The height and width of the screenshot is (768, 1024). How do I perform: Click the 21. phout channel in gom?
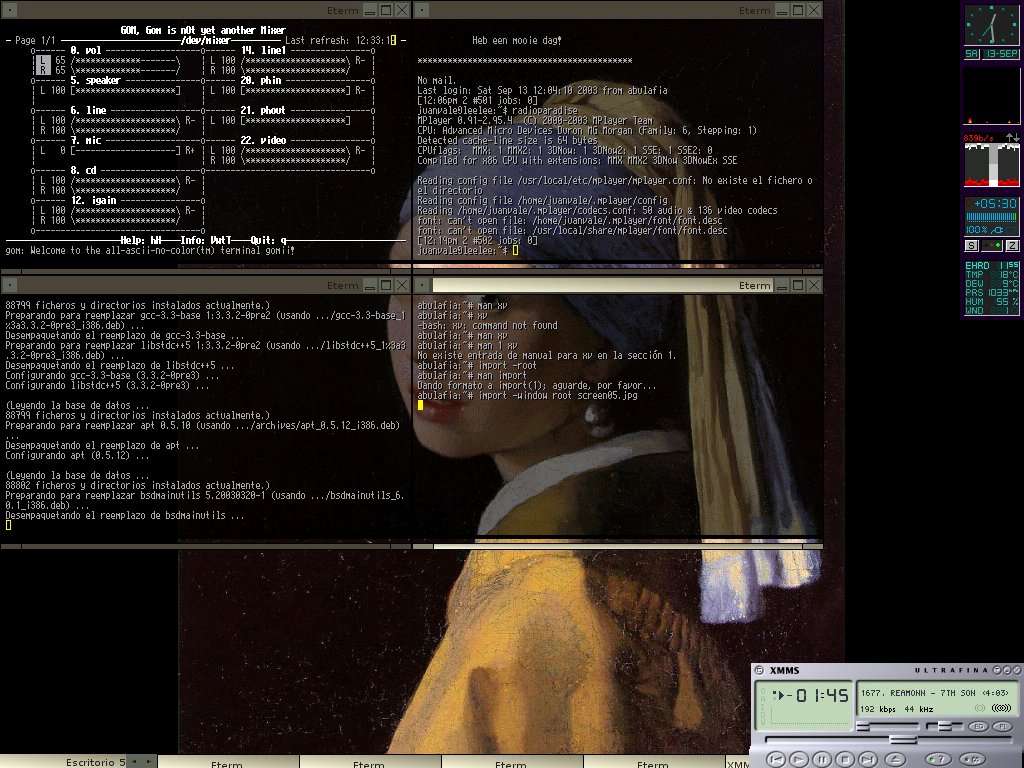click(263, 110)
